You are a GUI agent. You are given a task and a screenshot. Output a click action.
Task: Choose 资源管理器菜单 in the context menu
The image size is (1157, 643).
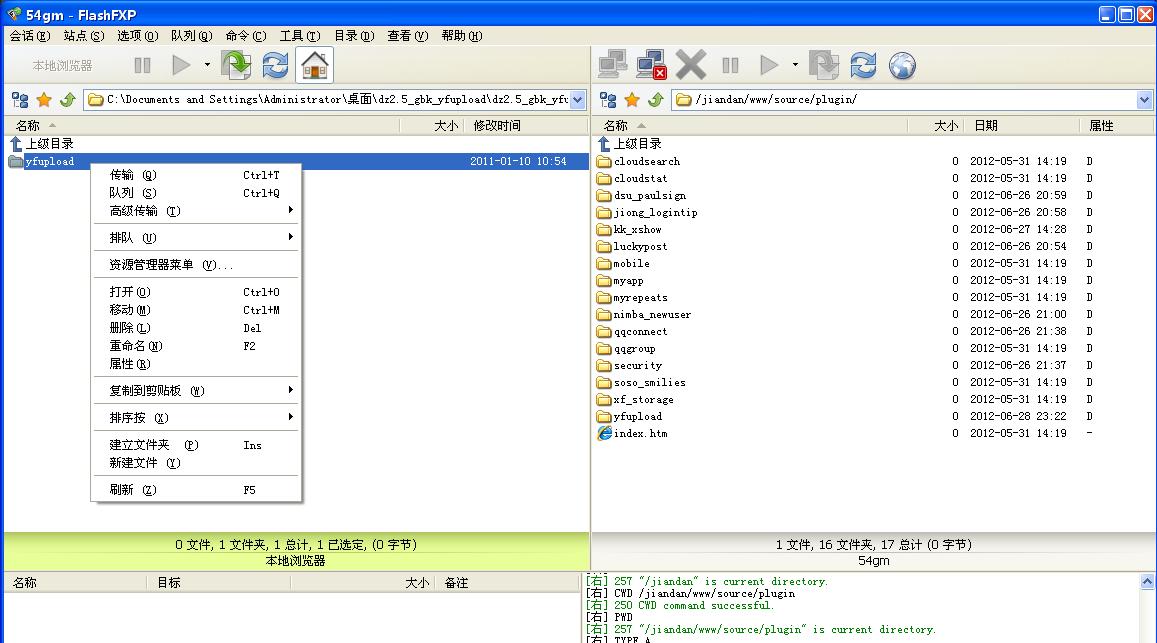196,265
